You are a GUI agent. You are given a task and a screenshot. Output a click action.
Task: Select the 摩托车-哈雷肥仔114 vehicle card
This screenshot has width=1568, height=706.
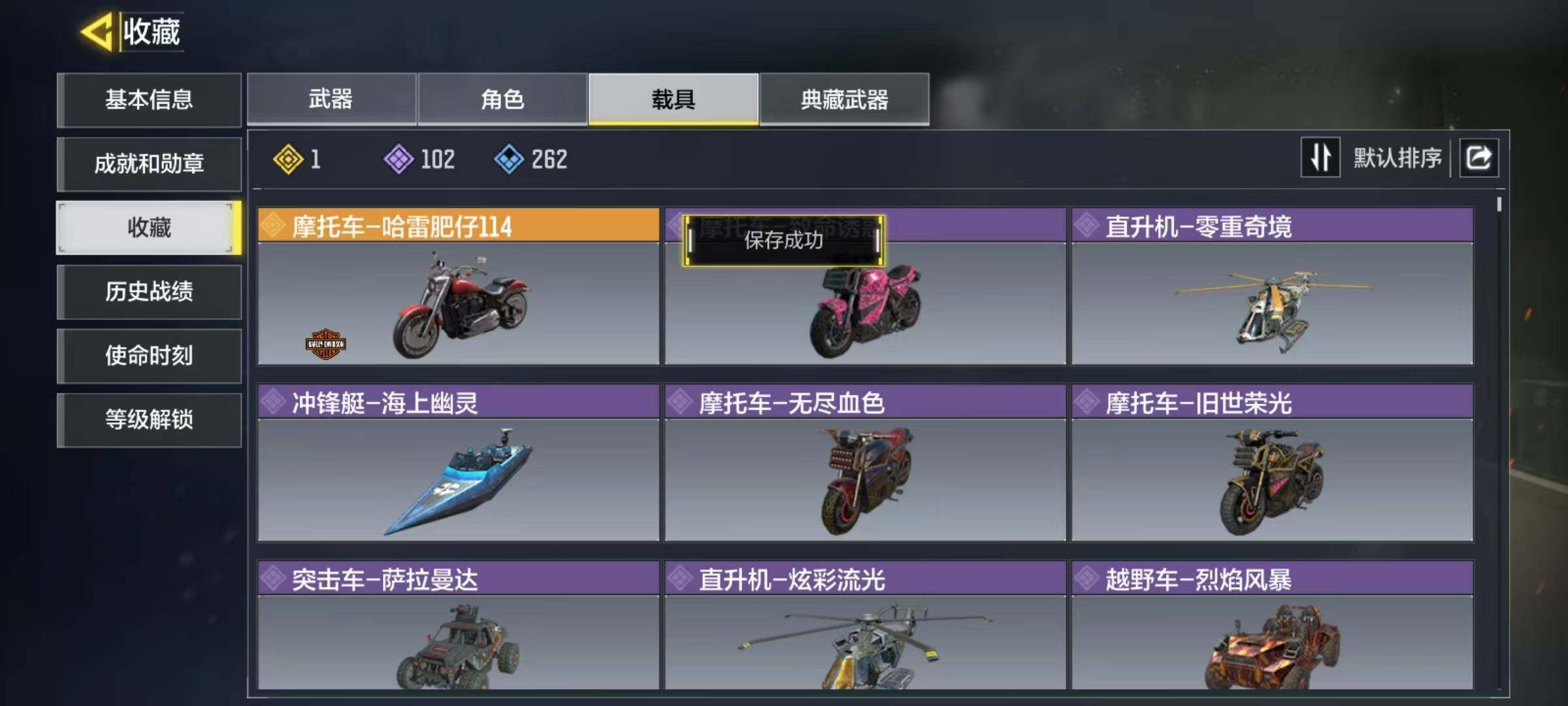[x=459, y=286]
